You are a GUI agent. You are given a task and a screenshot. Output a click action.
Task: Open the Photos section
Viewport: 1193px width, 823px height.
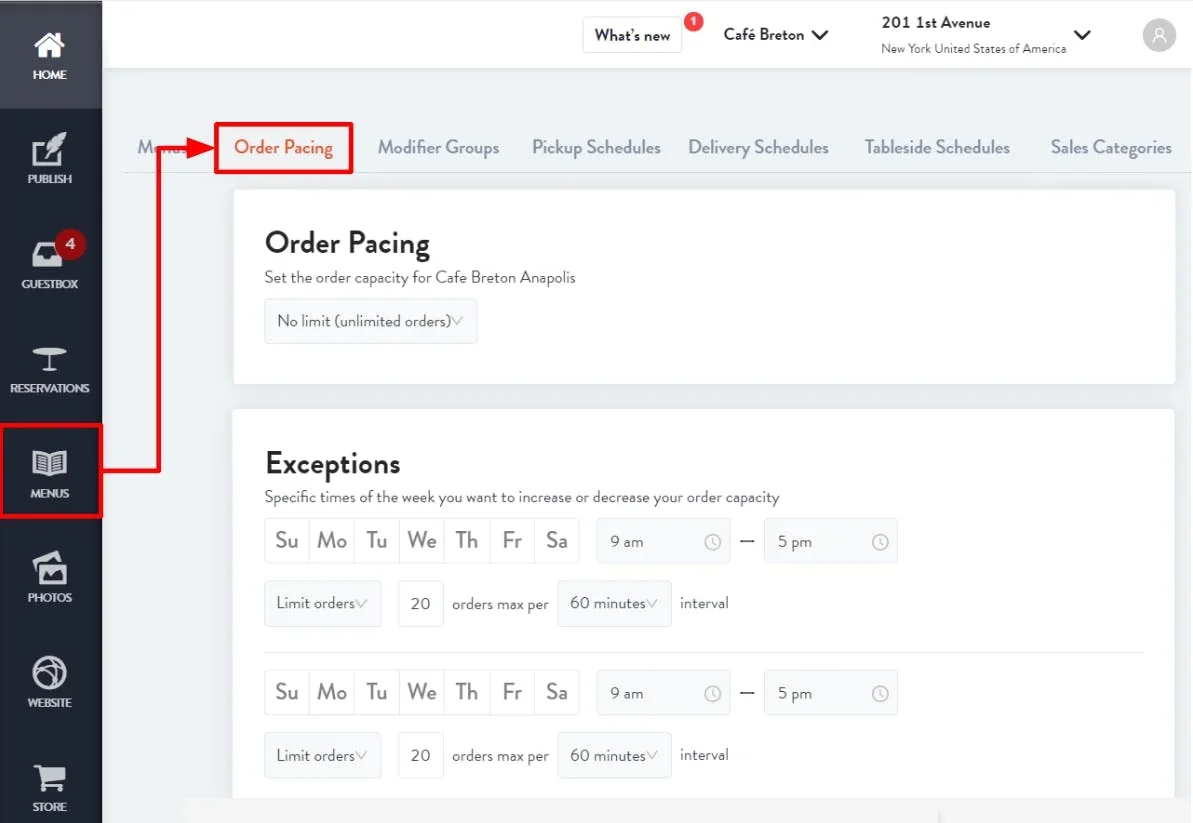(50, 577)
